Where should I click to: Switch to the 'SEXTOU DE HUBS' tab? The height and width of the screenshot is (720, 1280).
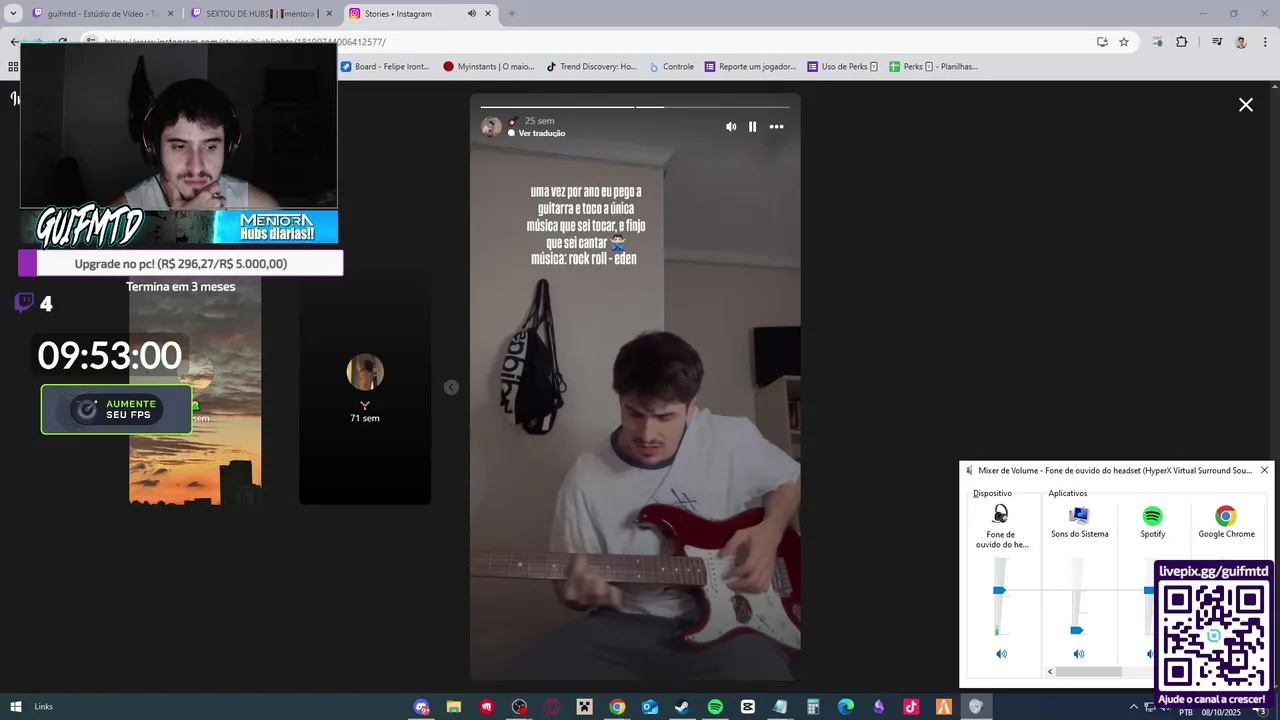point(258,14)
